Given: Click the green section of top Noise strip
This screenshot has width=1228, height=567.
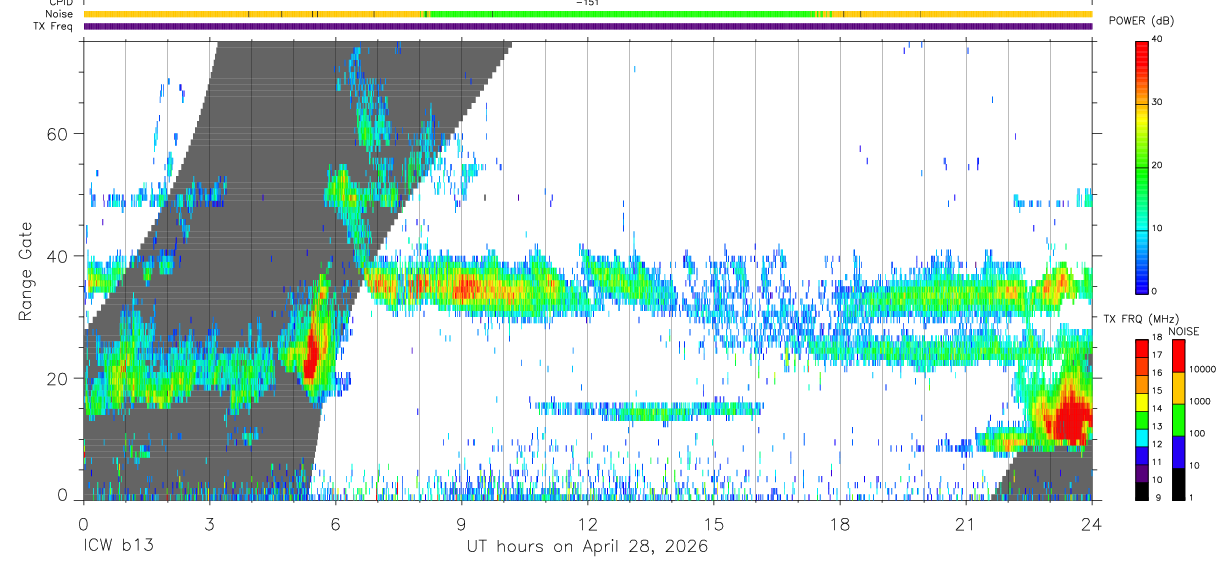Looking at the screenshot, I should 620,14.
